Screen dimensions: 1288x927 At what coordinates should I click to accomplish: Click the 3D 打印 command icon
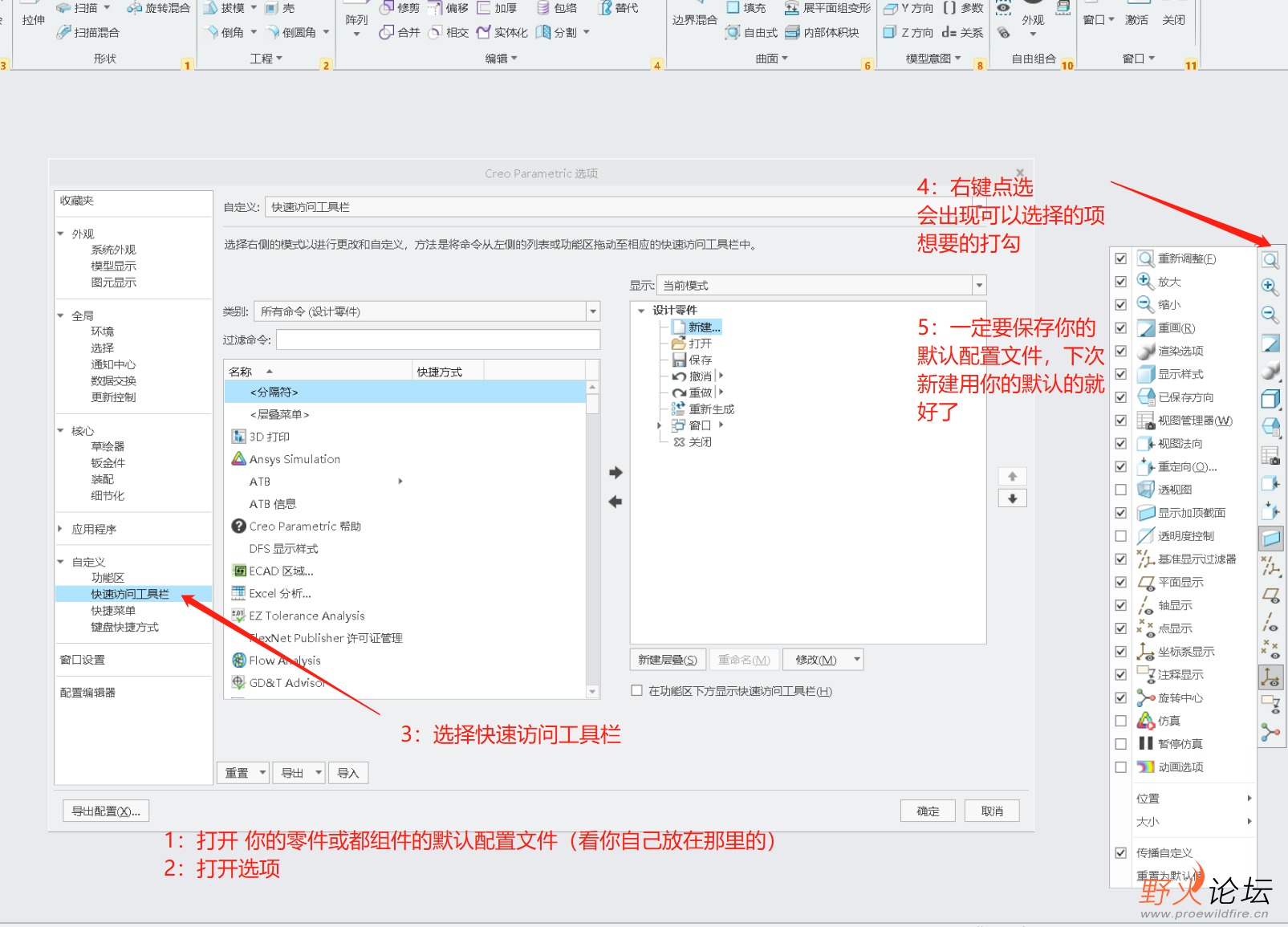pyautogui.click(x=238, y=437)
